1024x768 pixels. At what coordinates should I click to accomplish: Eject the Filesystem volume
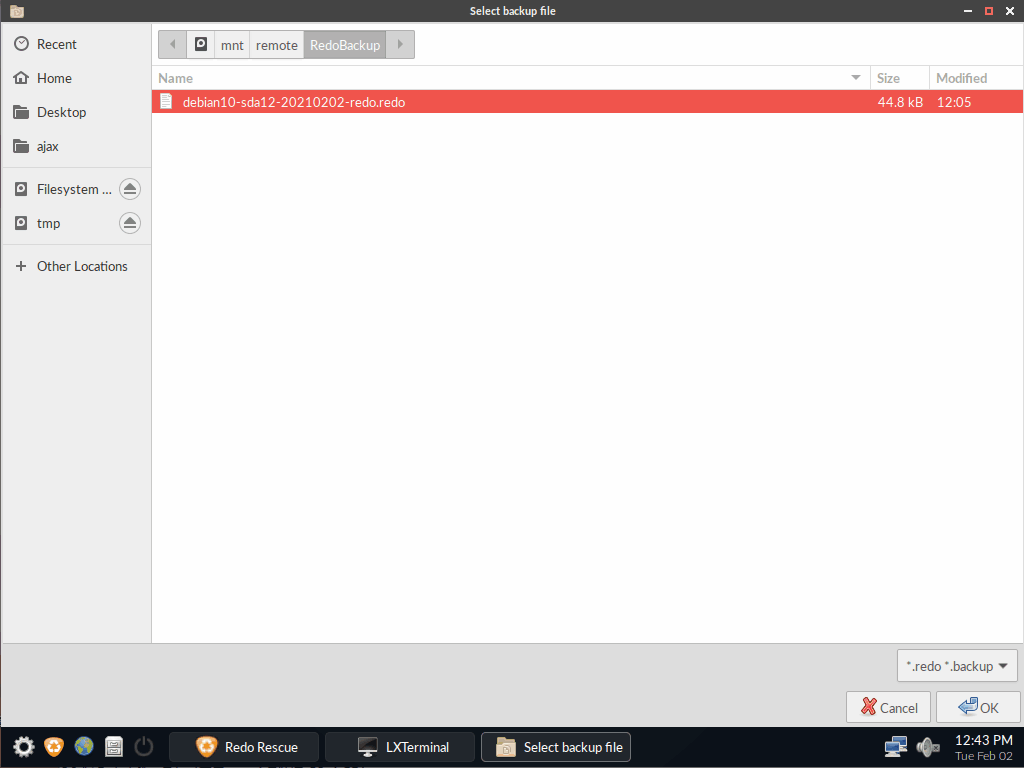129,188
